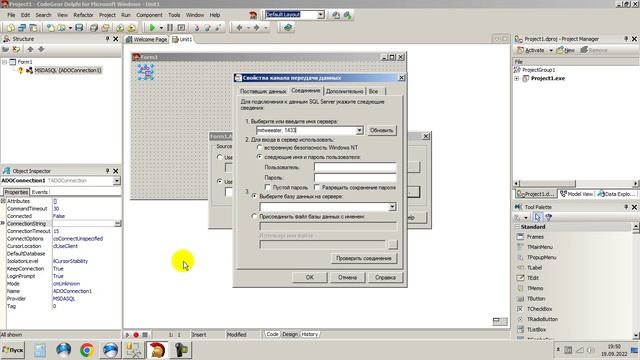Click the Pause toolbar icon
640x360 pixels.
tap(170, 28)
